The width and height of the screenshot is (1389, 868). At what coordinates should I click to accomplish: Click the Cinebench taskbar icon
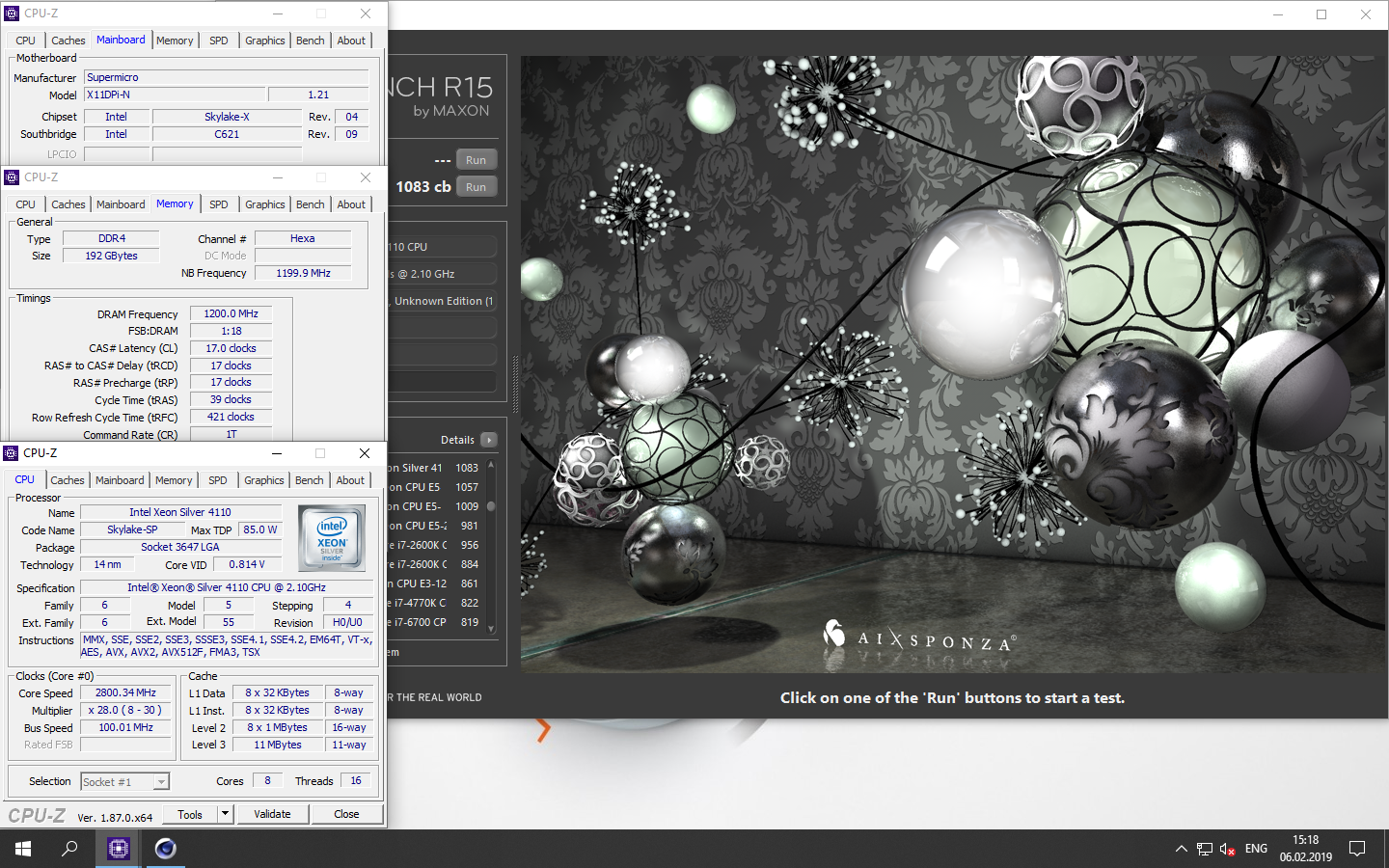(166, 849)
